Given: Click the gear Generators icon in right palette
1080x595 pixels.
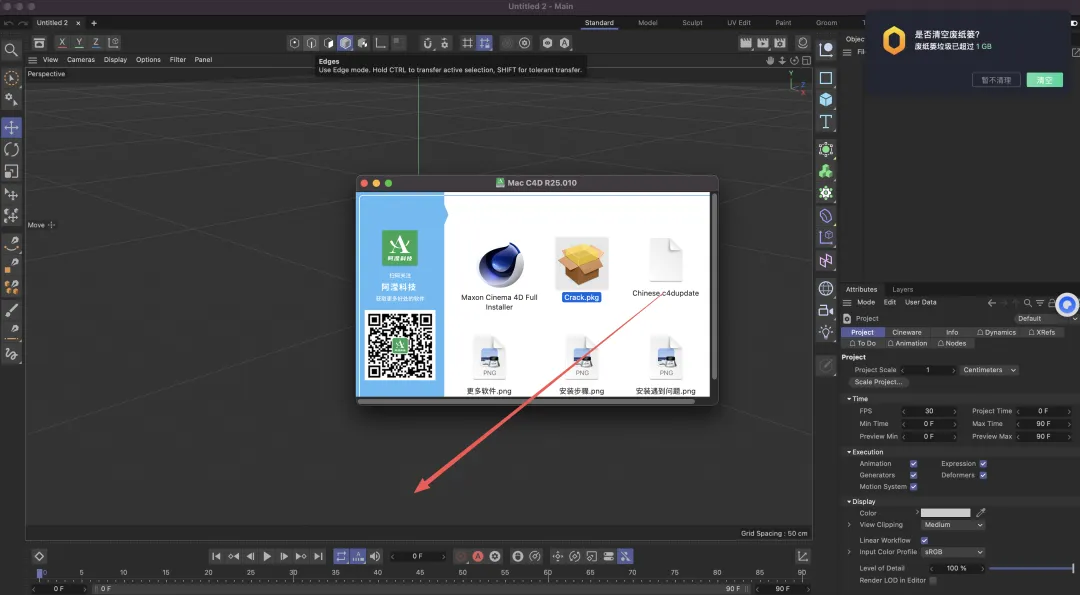Looking at the screenshot, I should 826,194.
